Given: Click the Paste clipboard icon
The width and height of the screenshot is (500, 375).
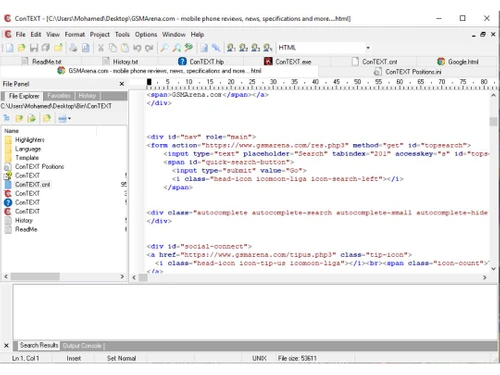Looking at the screenshot, I should (x=125, y=48).
